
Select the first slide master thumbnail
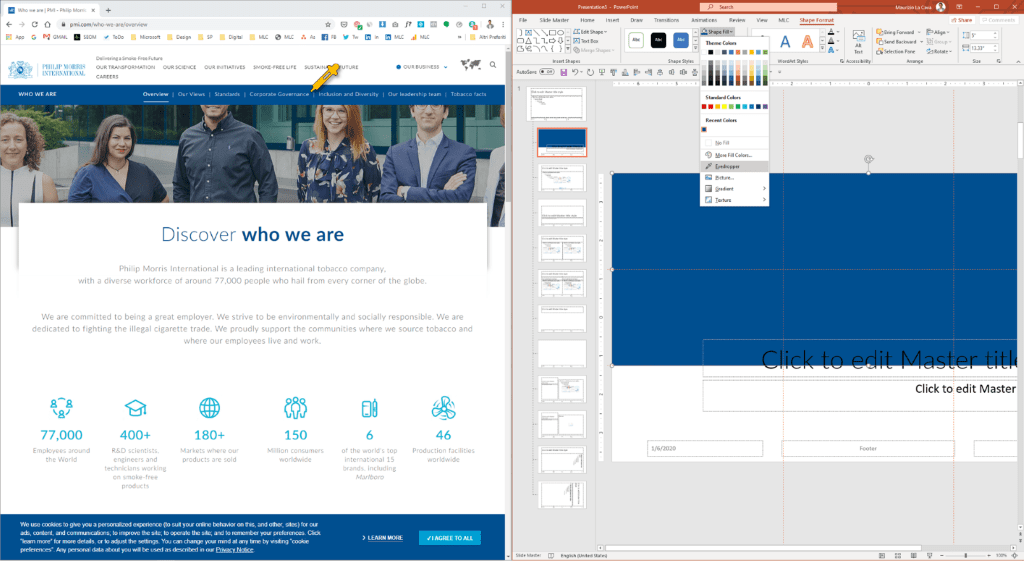(x=556, y=104)
